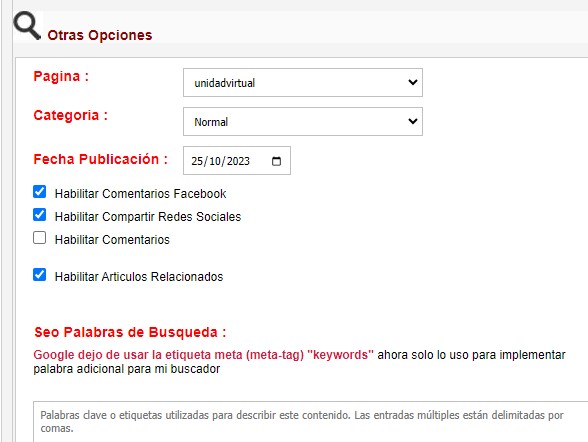
Task: Click the Seo Palabras de Busqueda heading
Action: coord(130,332)
